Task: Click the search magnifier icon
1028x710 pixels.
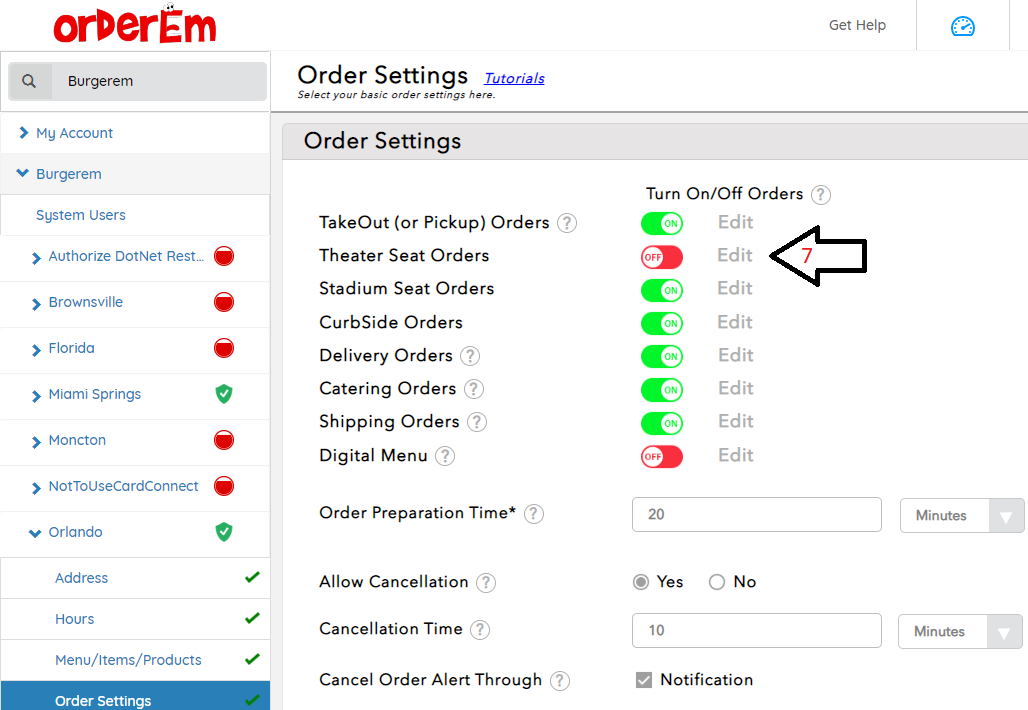Action: (x=29, y=81)
